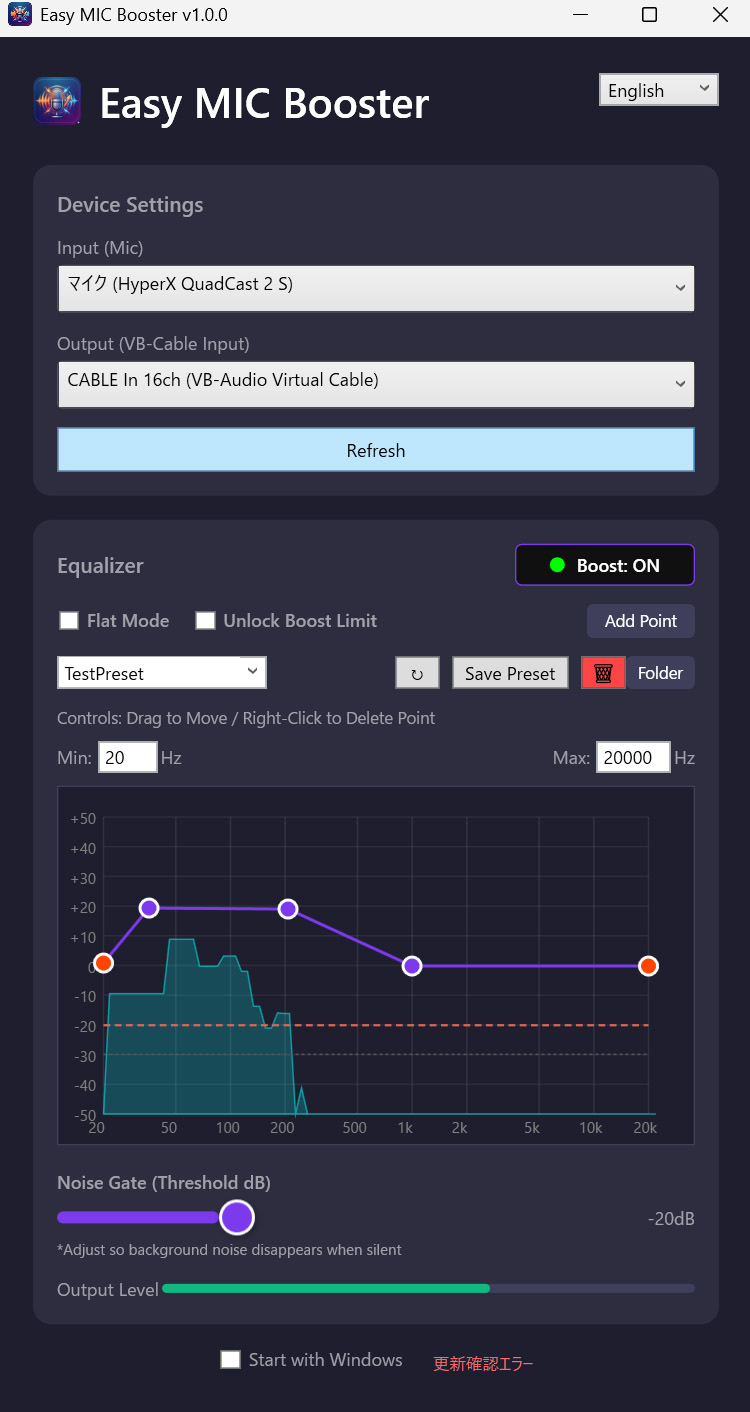The height and width of the screenshot is (1412, 750).
Task: Click the Controls drag-to-move hint text
Action: tap(246, 718)
